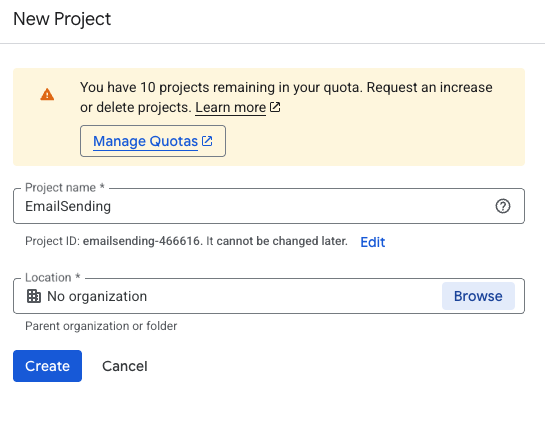The image size is (545, 430).
Task: Create the new project
Action: [x=48, y=366]
